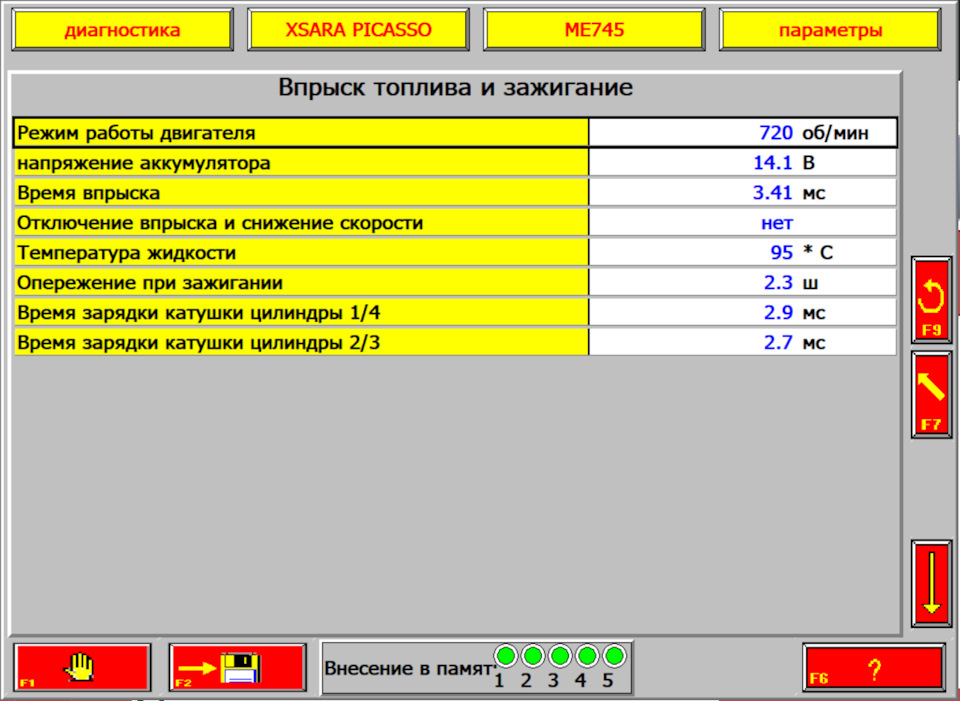The width and height of the screenshot is (960, 701).
Task: Open the параметры menu
Action: (x=830, y=29)
